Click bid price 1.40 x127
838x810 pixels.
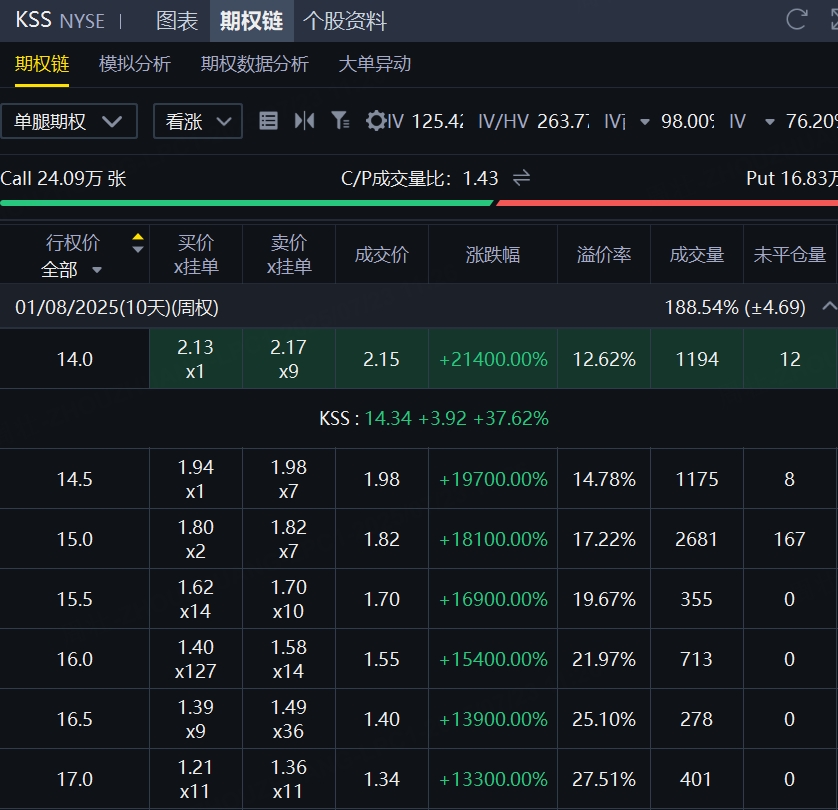click(196, 659)
